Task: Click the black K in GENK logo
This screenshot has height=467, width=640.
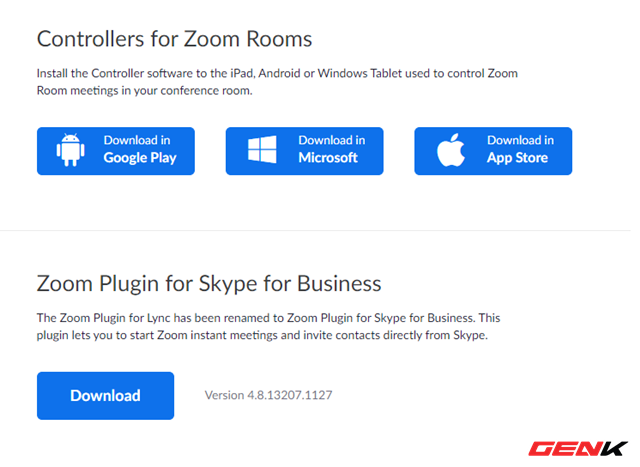Action: click(612, 449)
